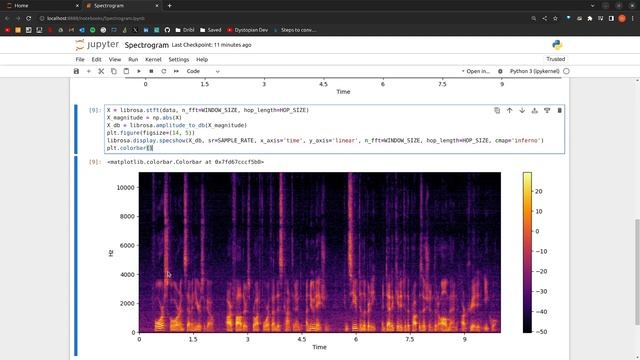Screen dimensions: 640x360
Task: Duplicate this cell using cell toolbar icon
Action: (497, 110)
